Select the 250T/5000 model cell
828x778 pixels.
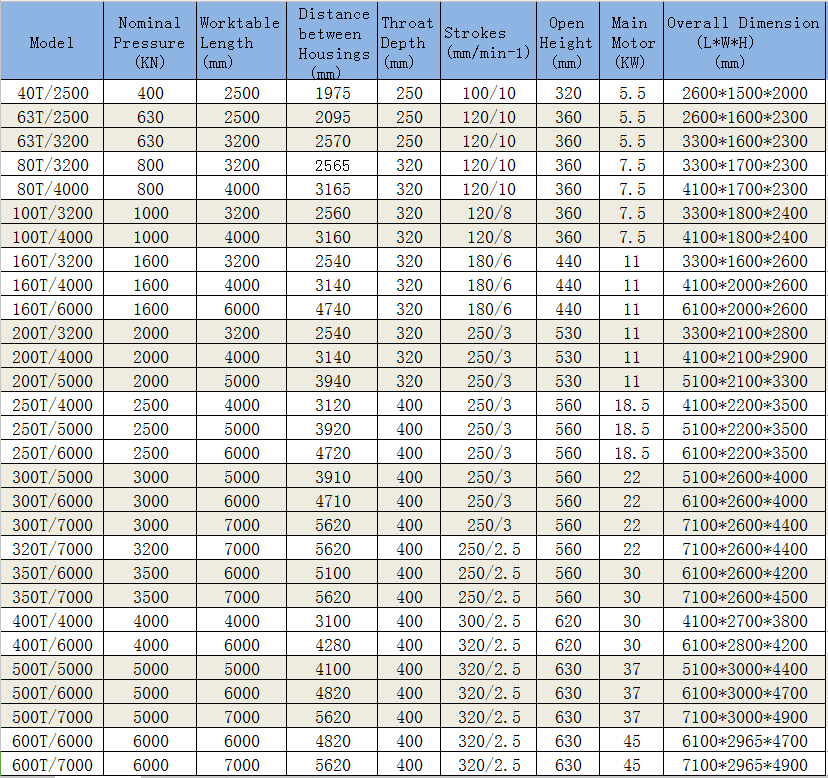point(53,429)
